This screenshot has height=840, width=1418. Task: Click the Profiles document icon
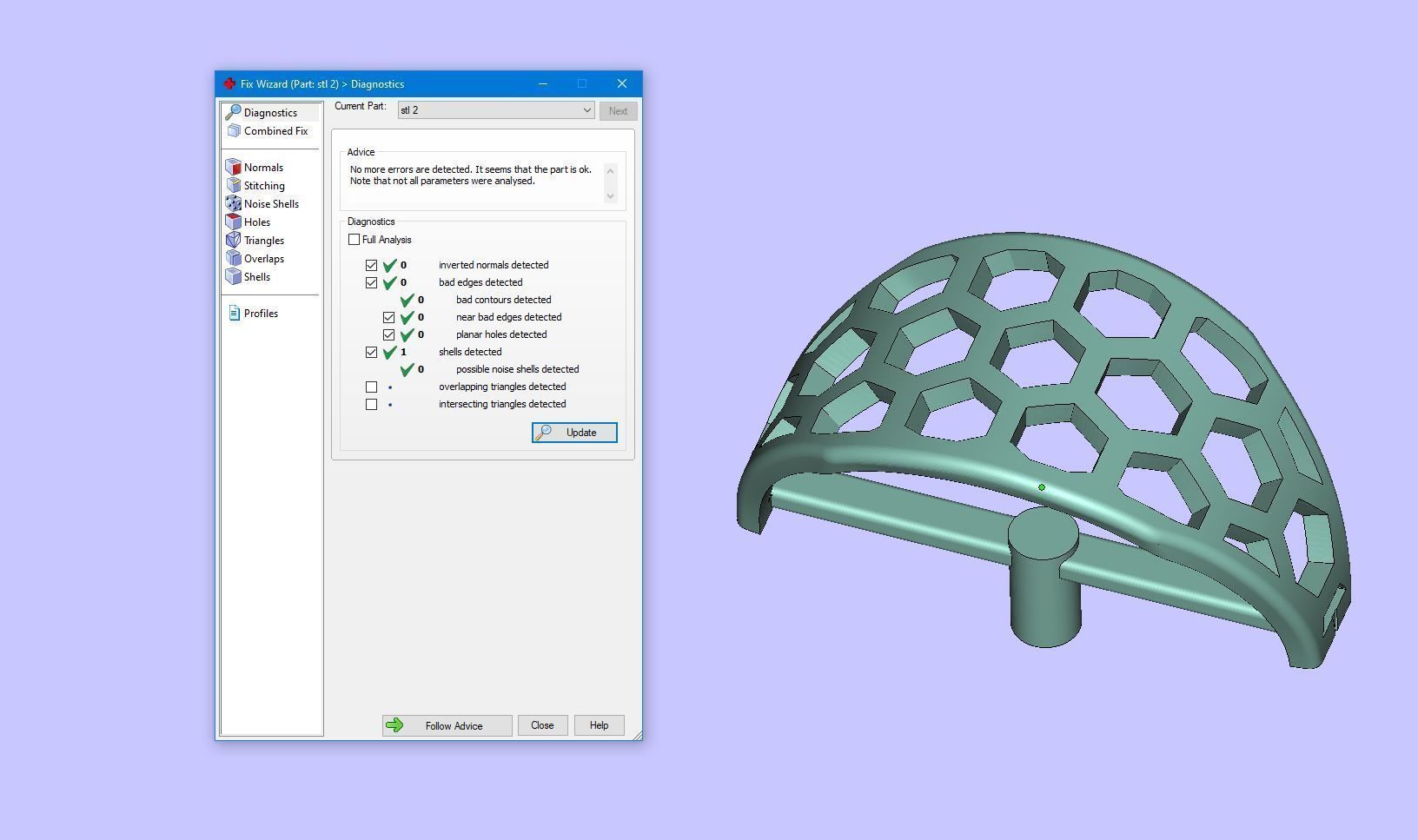pos(234,314)
